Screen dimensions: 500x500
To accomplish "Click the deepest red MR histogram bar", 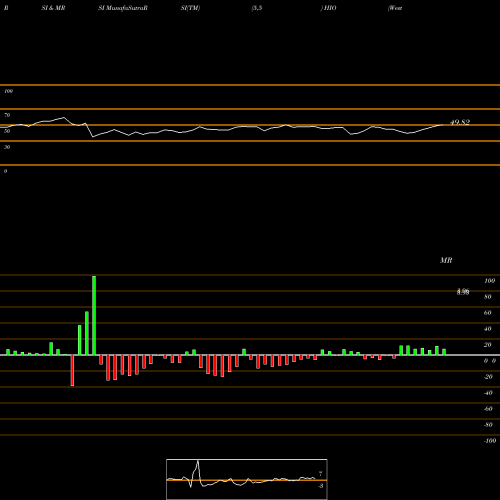I will pos(72,370).
